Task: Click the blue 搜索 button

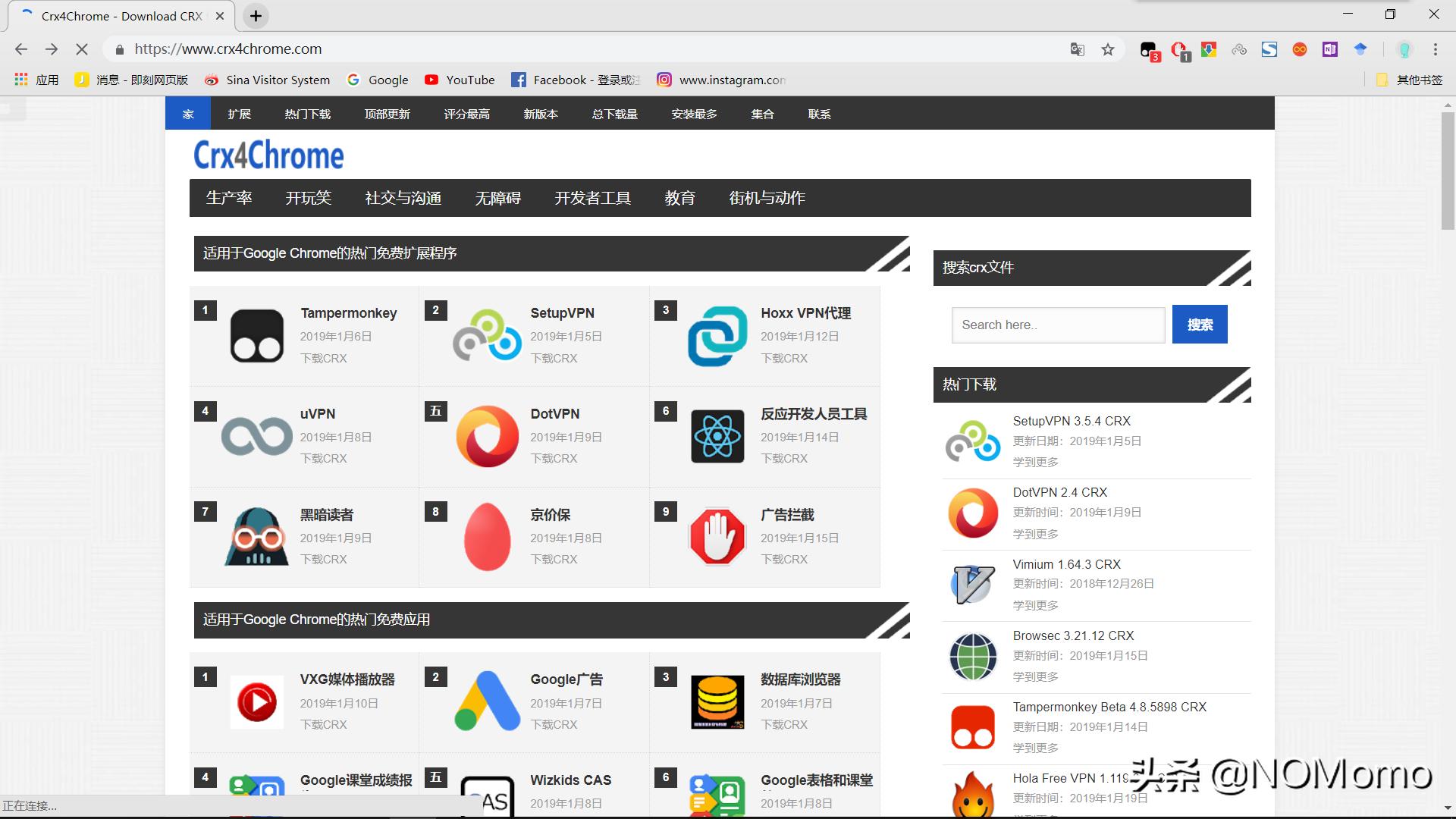Action: pyautogui.click(x=1200, y=325)
